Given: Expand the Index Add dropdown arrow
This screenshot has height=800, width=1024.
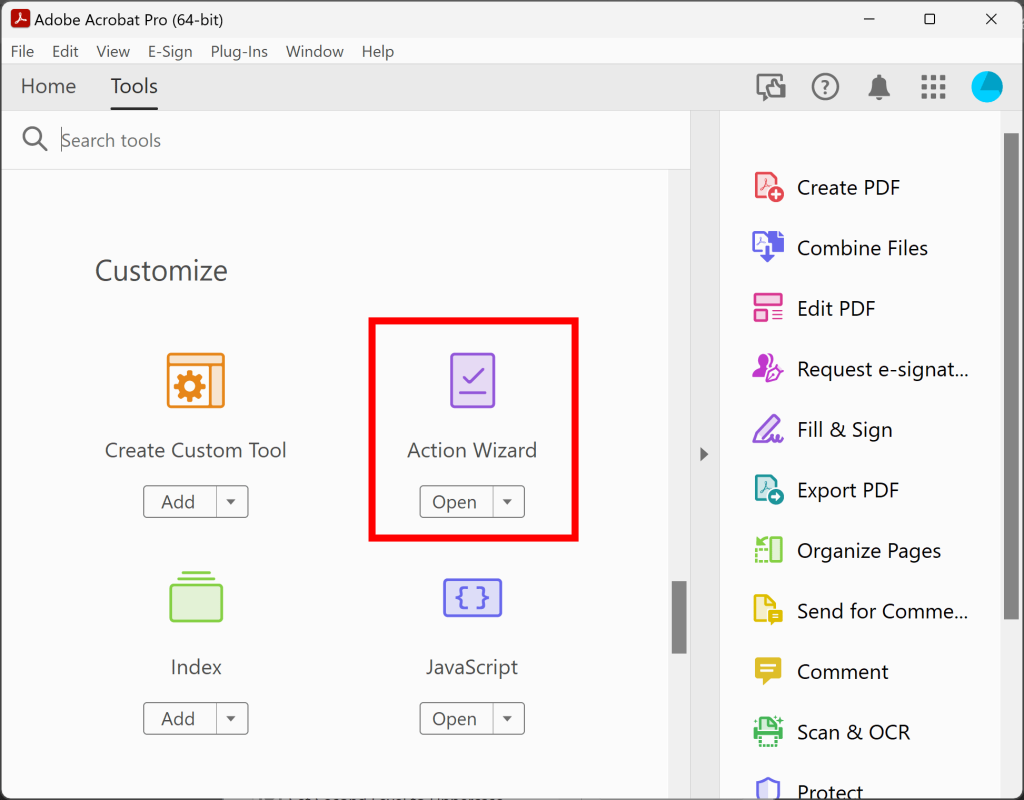Looking at the screenshot, I should click(231, 718).
